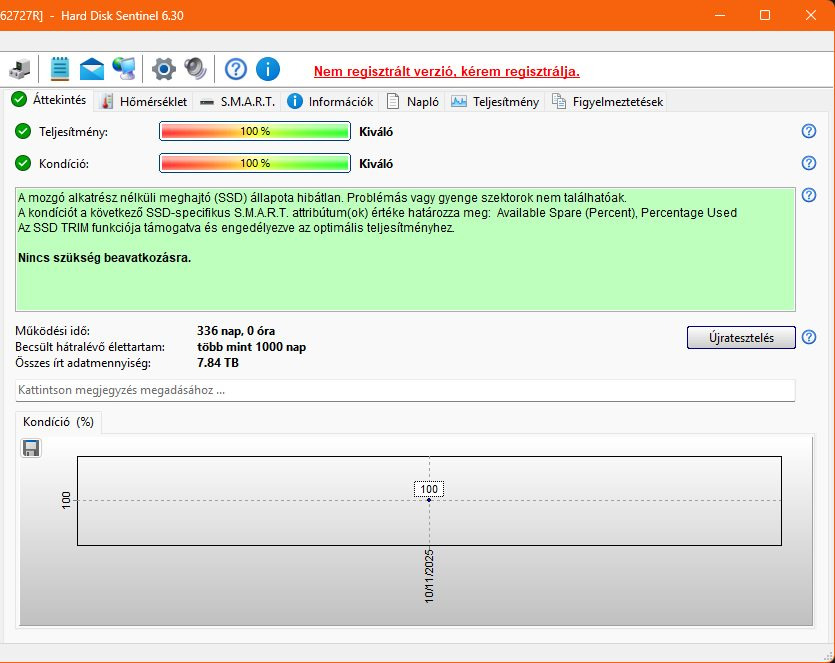Click help icon beside green status text
Image resolution: width=835 pixels, height=663 pixels.
[x=808, y=195]
